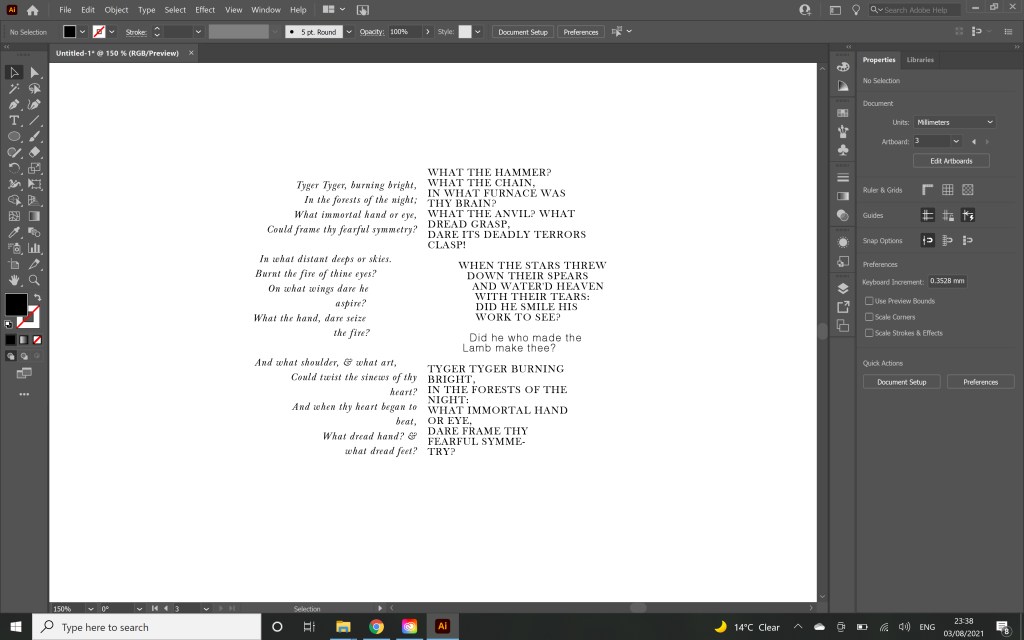The width and height of the screenshot is (1024, 640).
Task: Open the Units dropdown showing Millimeters
Action: click(x=954, y=122)
